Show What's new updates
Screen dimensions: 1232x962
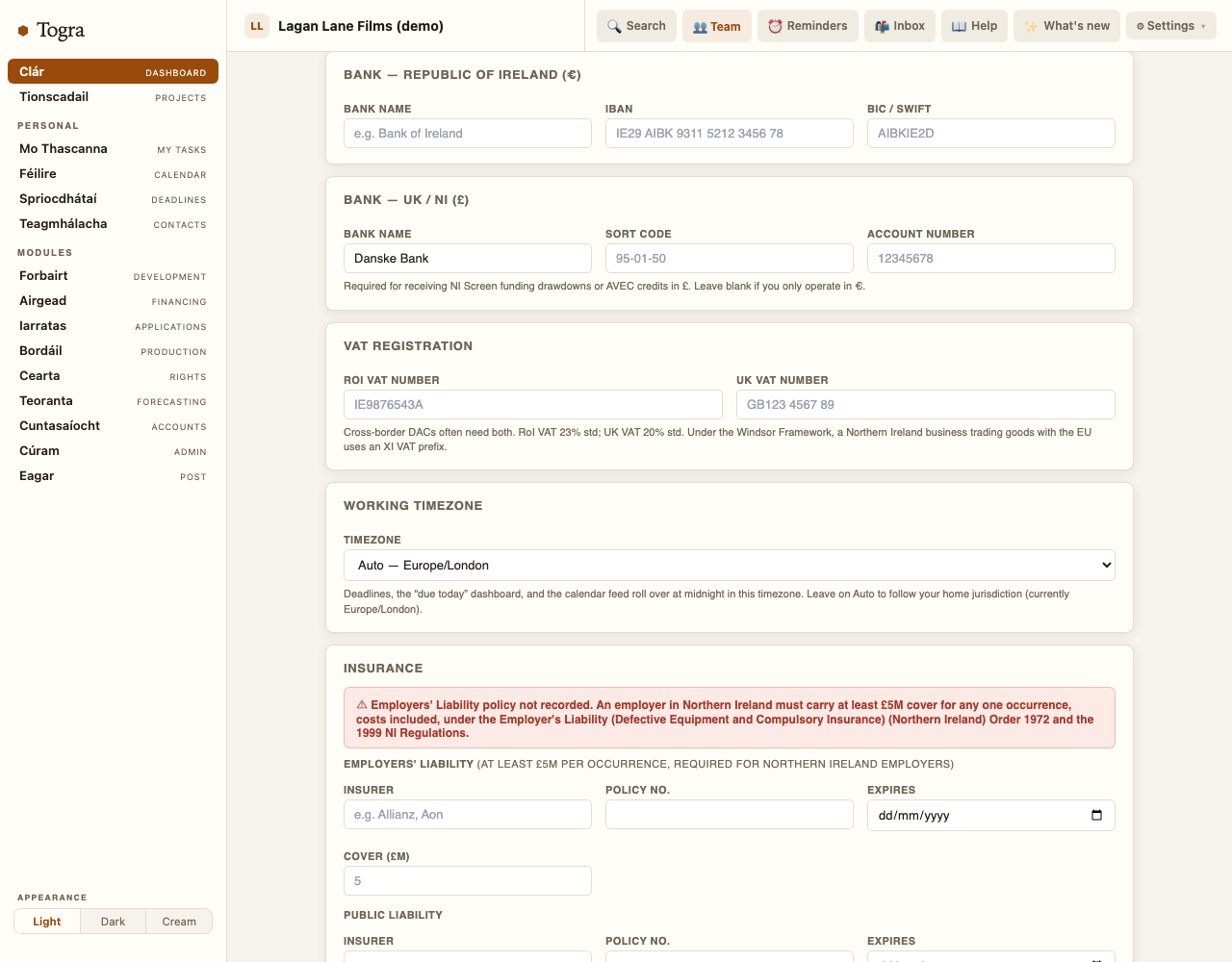(1066, 26)
